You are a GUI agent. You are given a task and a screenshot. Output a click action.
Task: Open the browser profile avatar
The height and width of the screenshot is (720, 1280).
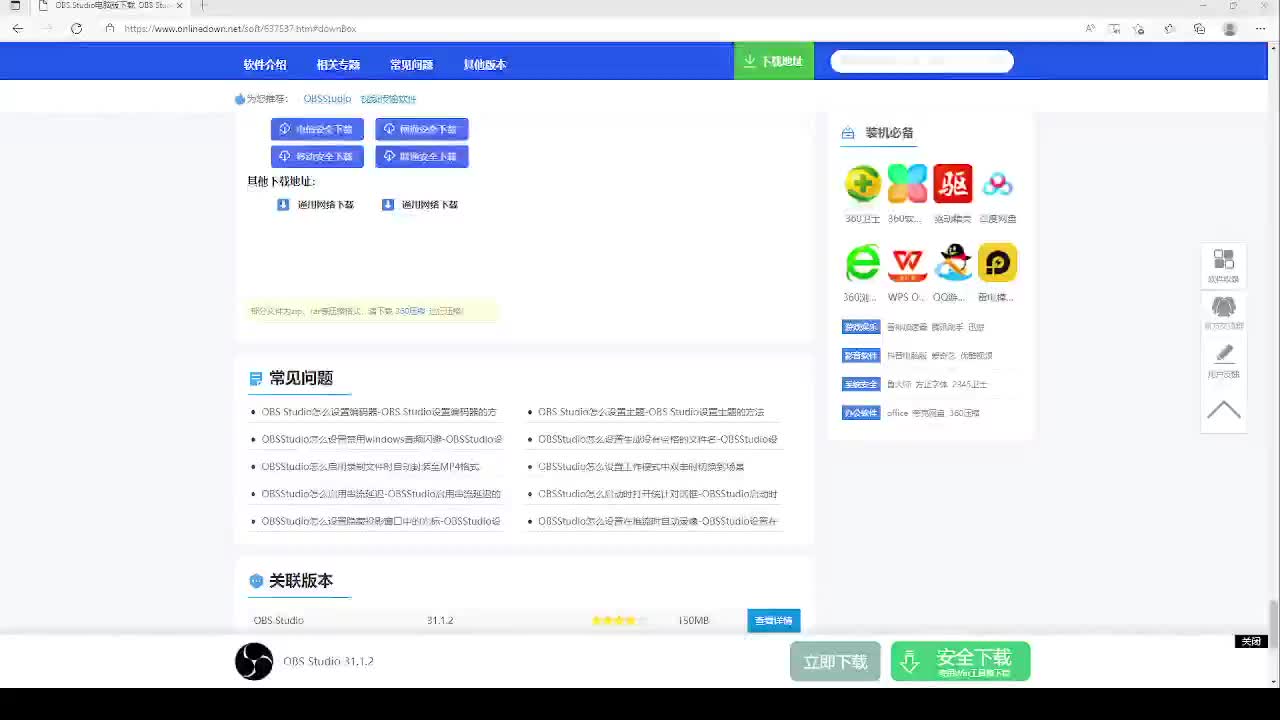pos(1230,29)
